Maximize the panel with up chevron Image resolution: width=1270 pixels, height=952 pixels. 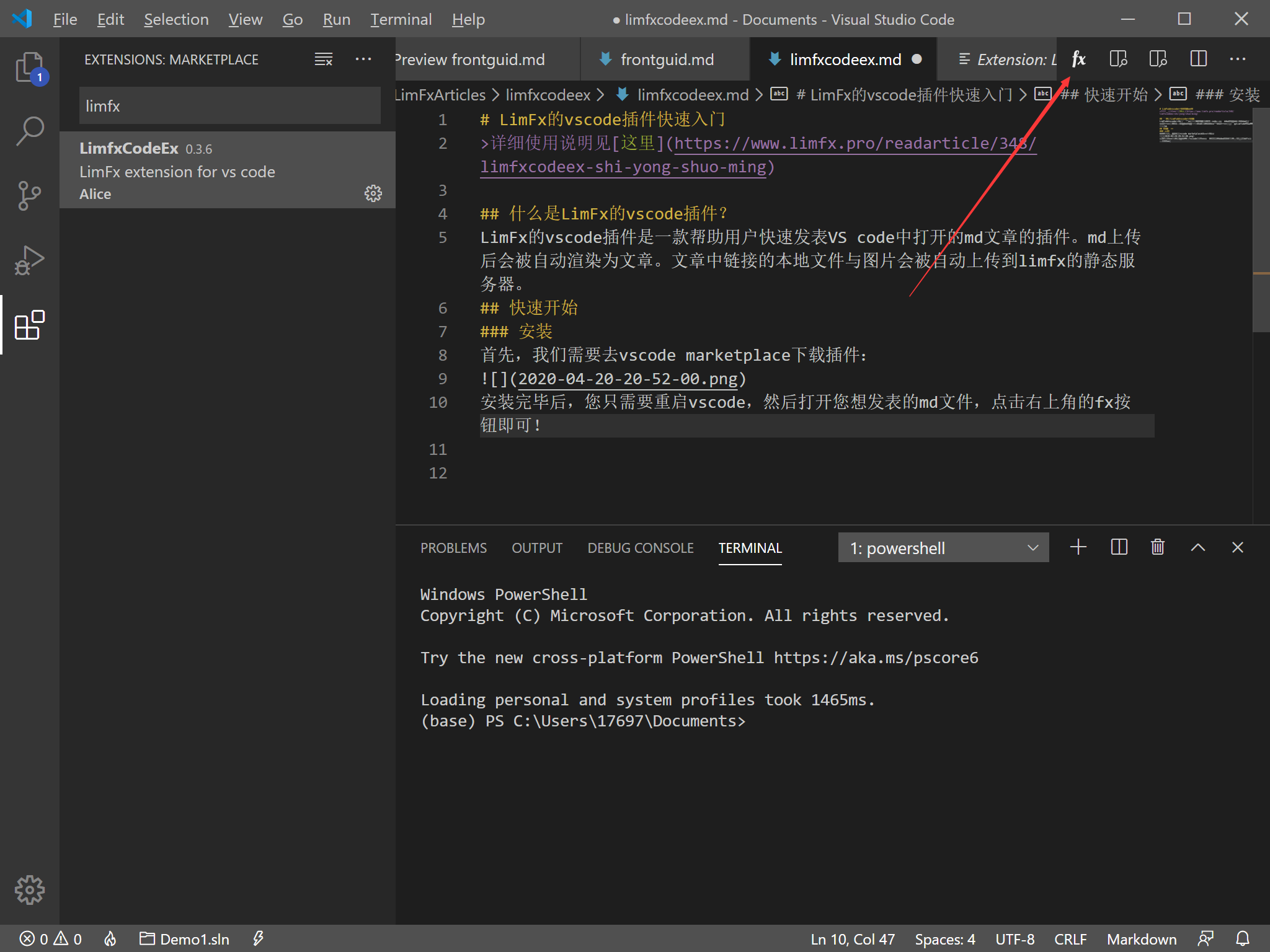[x=1198, y=547]
